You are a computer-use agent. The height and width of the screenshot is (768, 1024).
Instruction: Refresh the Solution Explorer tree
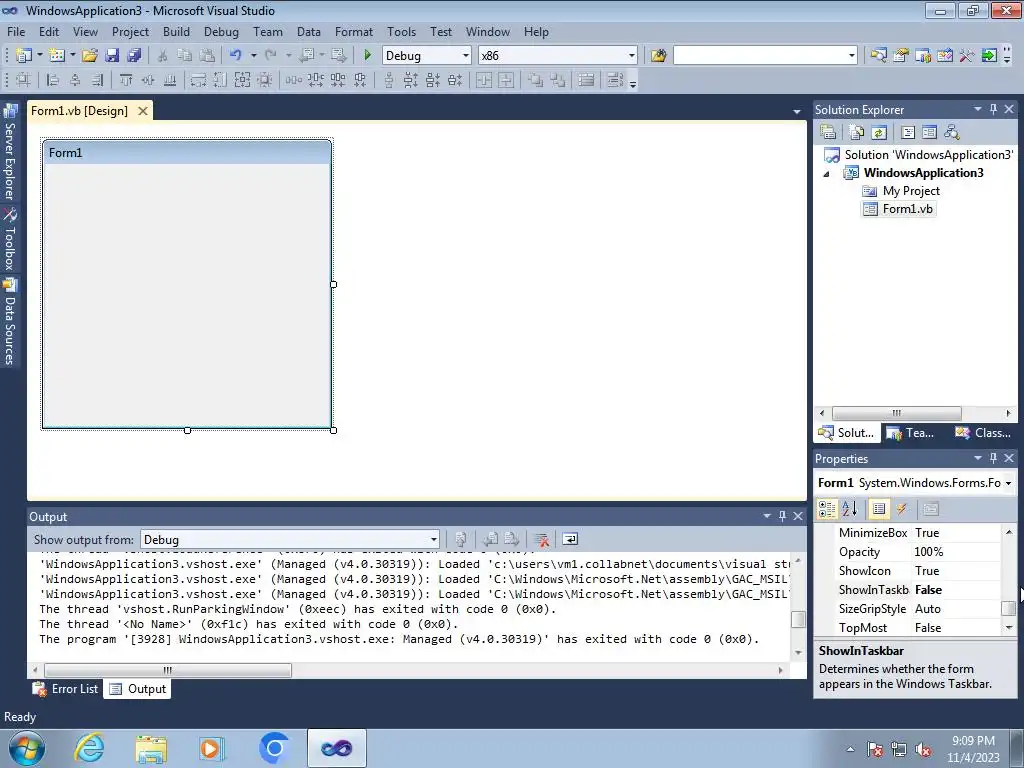coord(879,133)
